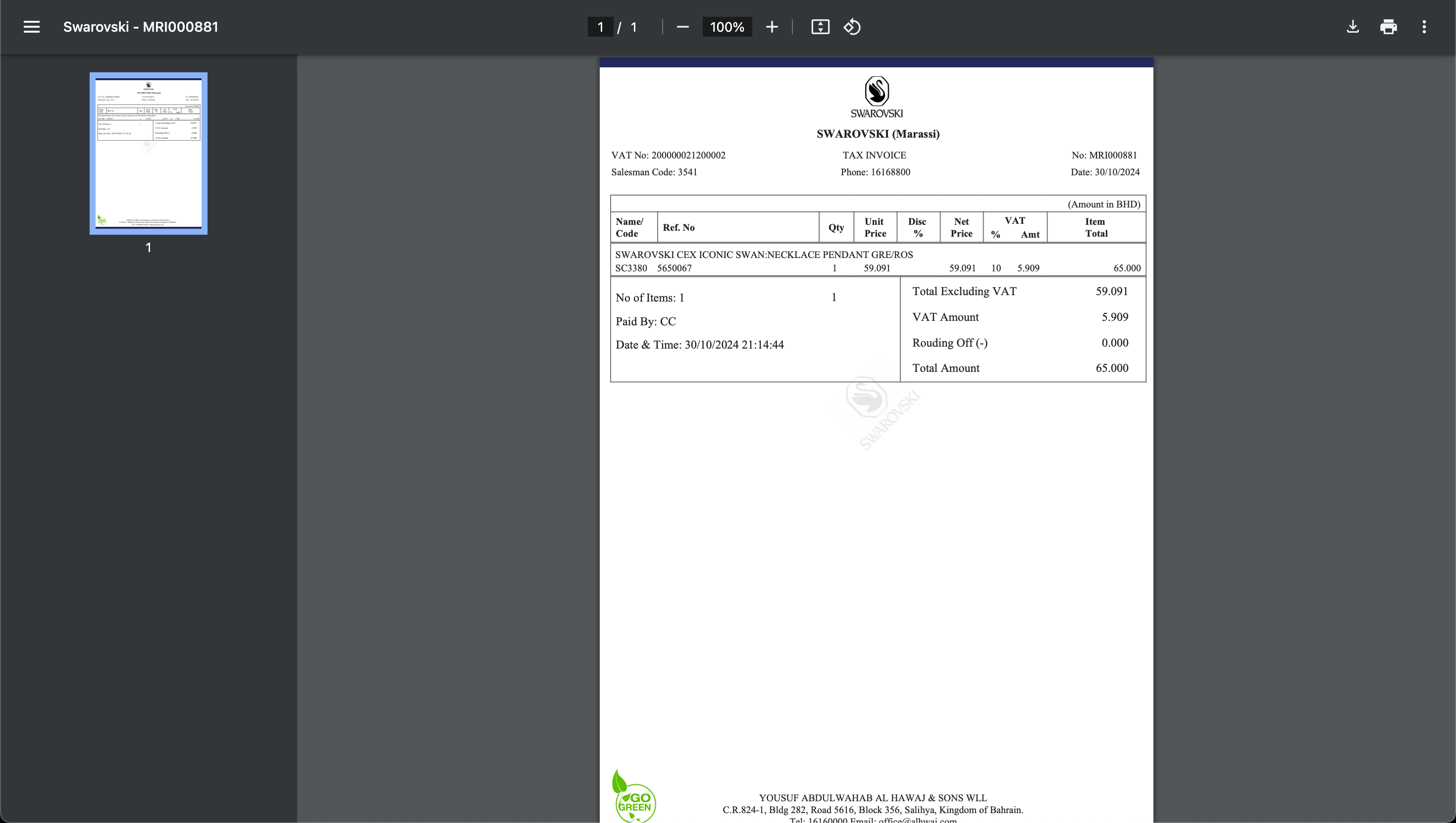Download the PDF file
The height and width of the screenshot is (823, 1456).
(1352, 27)
